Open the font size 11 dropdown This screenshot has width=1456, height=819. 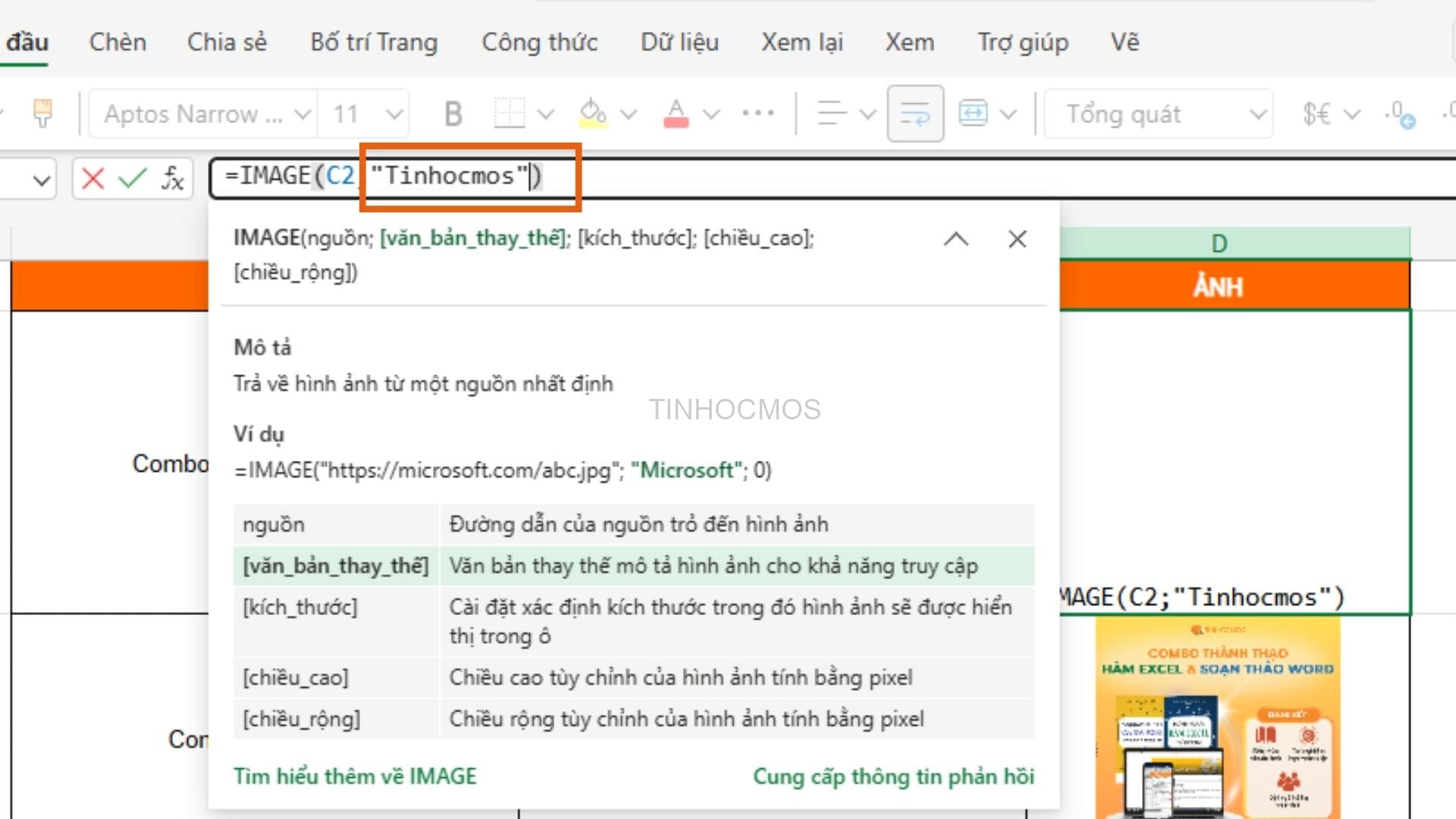coord(363,114)
